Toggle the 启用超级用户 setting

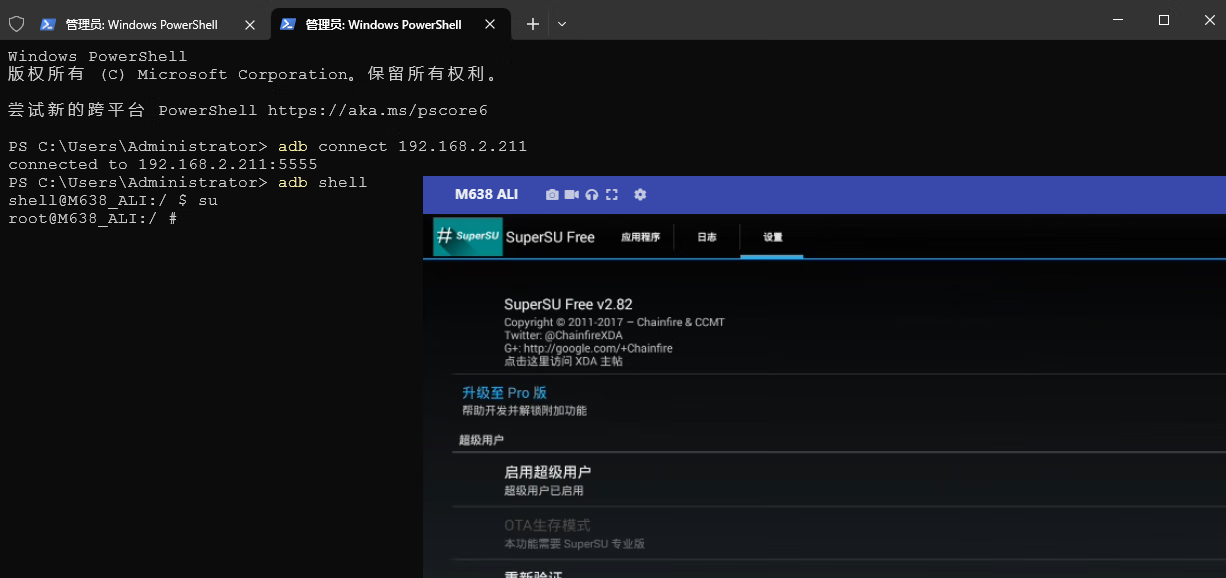click(839, 480)
